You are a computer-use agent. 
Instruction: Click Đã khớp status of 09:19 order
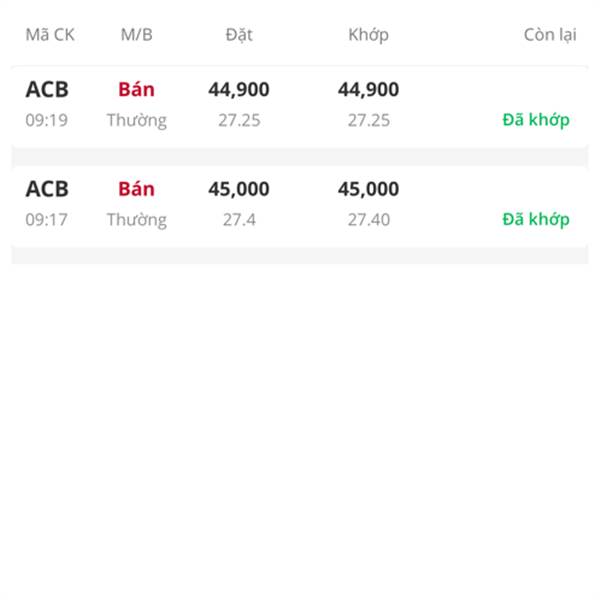click(536, 120)
